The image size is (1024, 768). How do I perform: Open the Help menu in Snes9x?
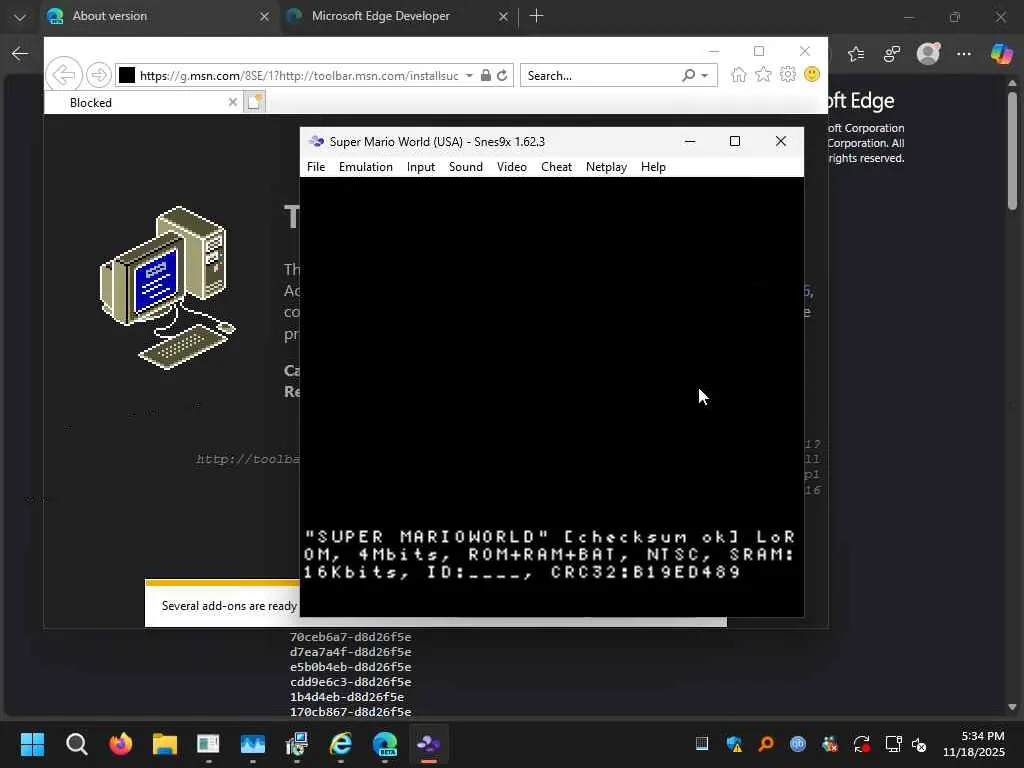point(653,167)
